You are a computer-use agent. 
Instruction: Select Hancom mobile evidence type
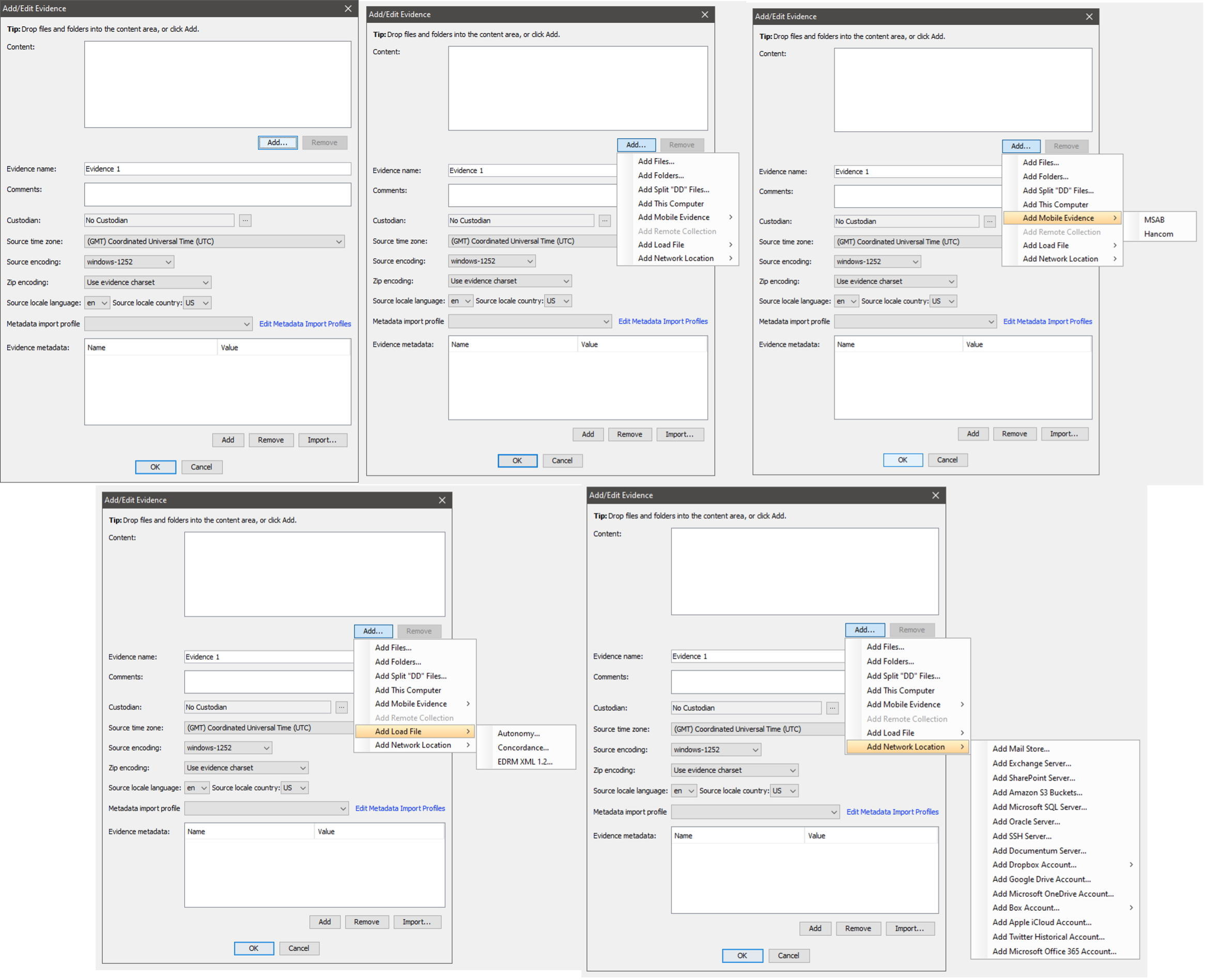[x=1157, y=234]
